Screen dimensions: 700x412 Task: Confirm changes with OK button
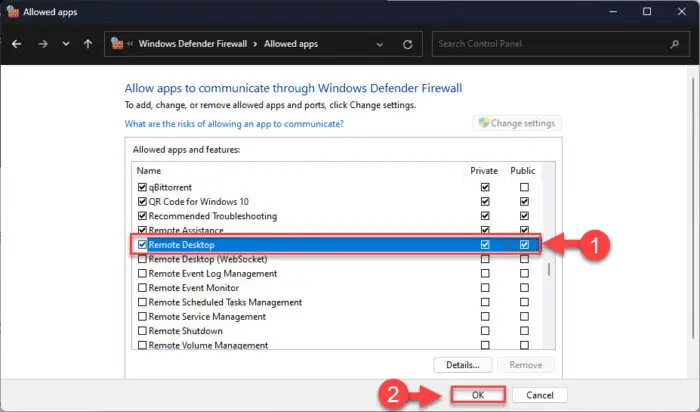478,395
